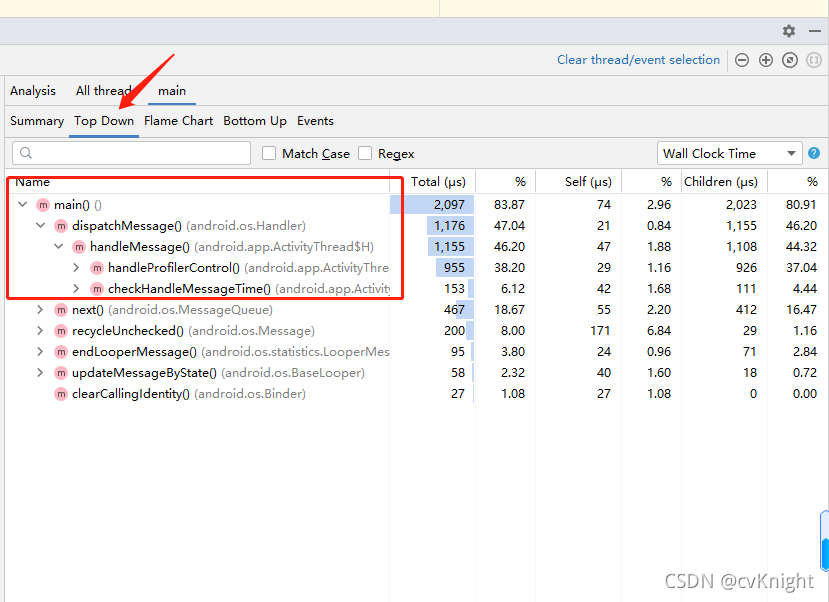Select the recycleUnchecked() row name
Viewport: 829px width, 602px height.
pos(127,331)
